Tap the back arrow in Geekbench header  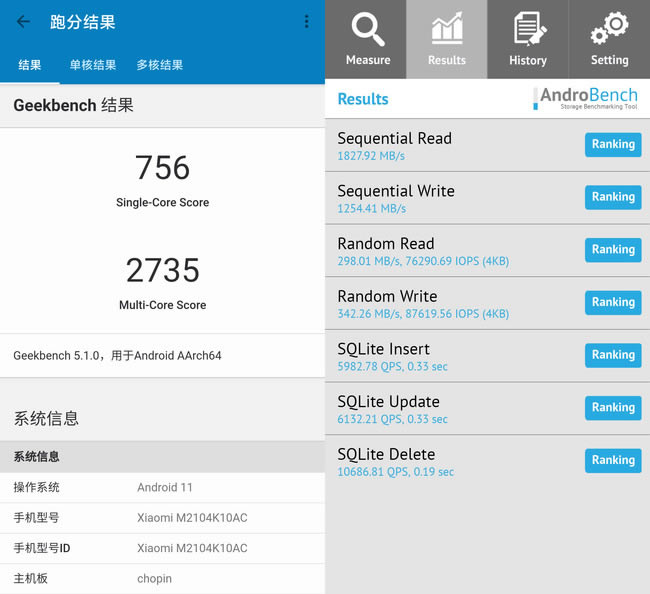point(23,22)
